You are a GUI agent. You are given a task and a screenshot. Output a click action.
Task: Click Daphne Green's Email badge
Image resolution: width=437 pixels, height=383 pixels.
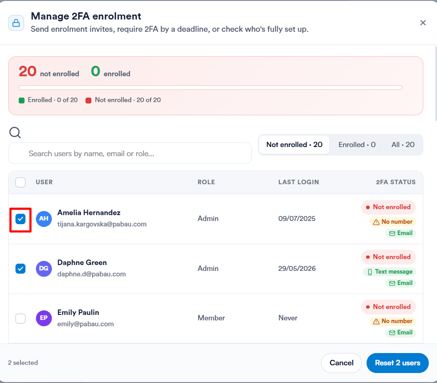(401, 283)
